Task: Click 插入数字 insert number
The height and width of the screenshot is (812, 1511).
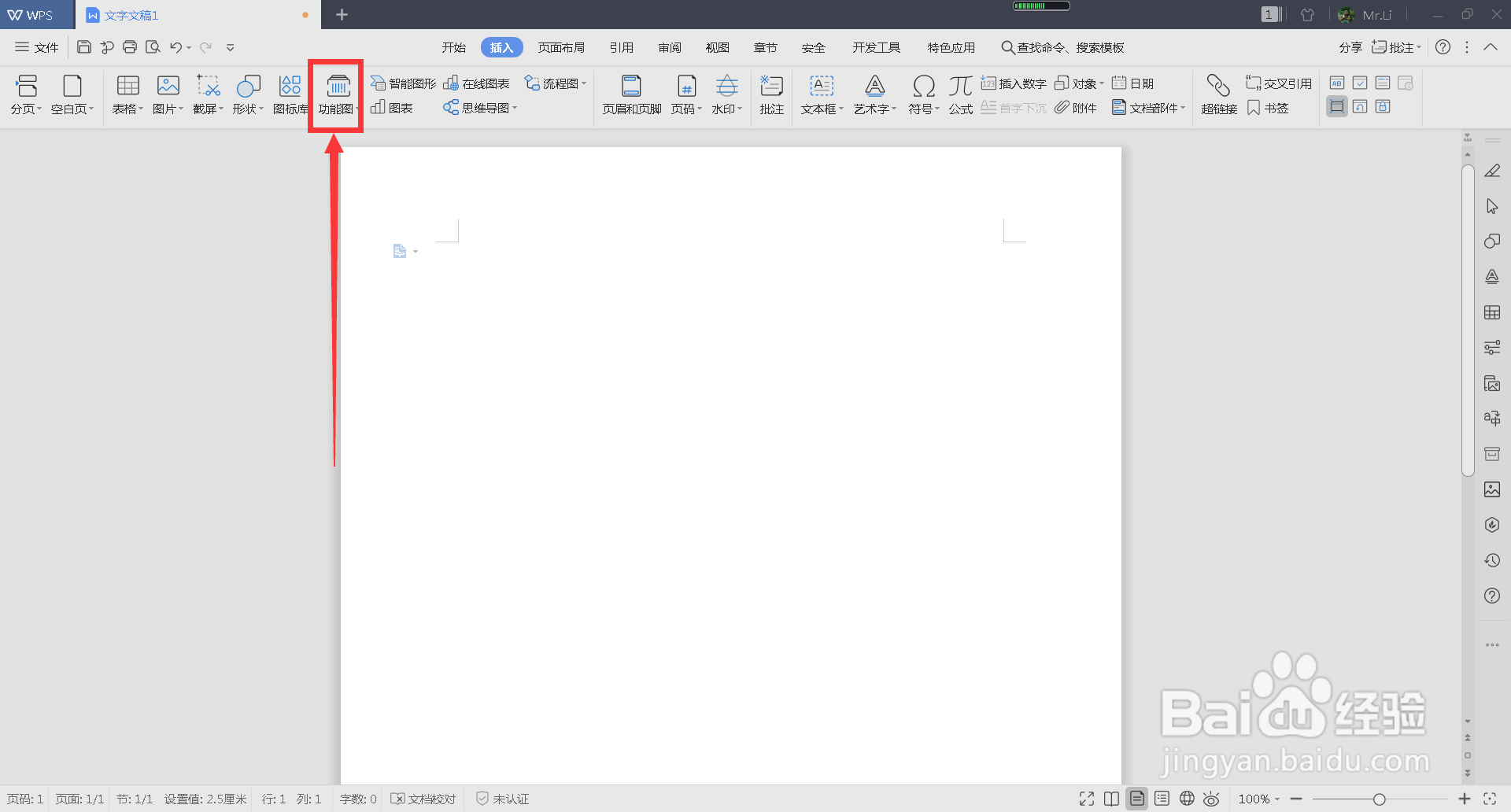Action: [x=1014, y=83]
